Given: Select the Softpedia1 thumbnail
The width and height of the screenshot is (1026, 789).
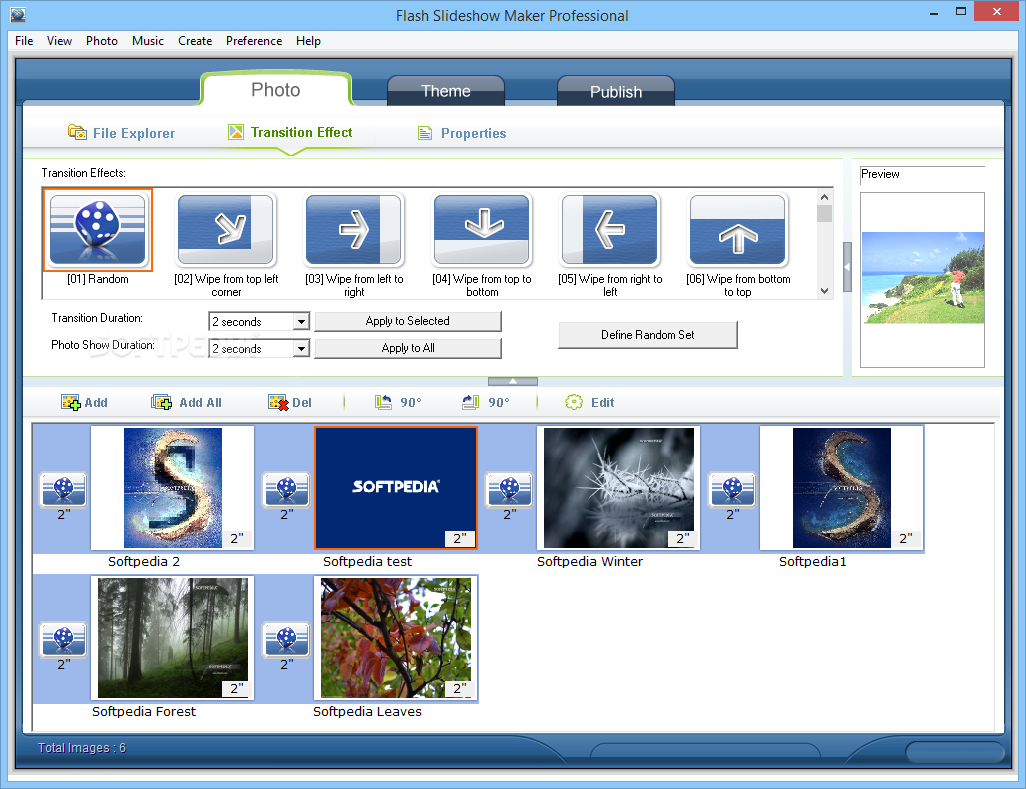Looking at the screenshot, I should [841, 488].
